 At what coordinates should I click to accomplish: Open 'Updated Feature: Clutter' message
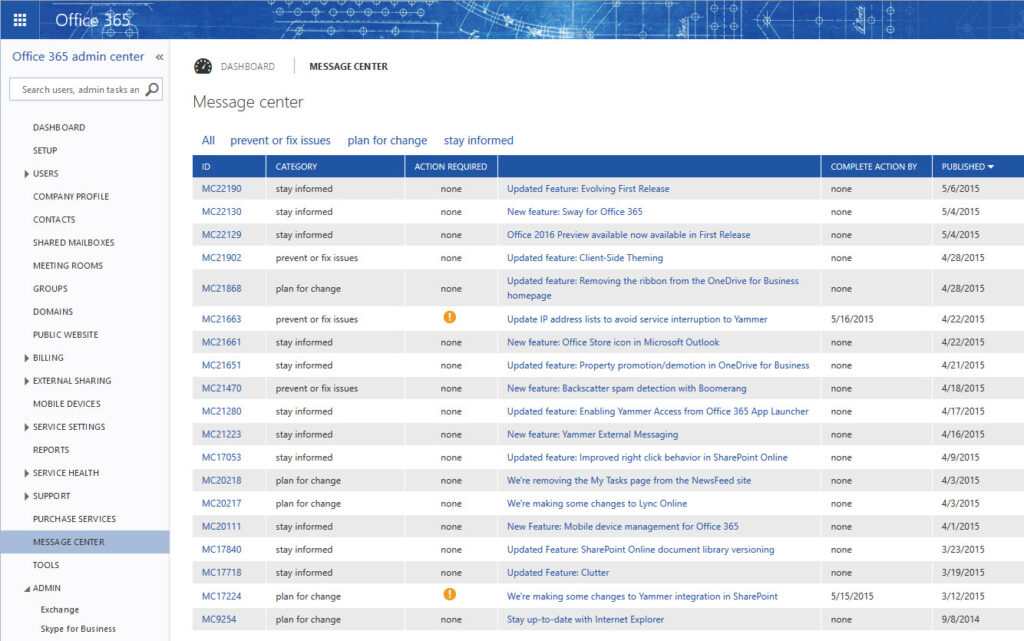point(558,572)
